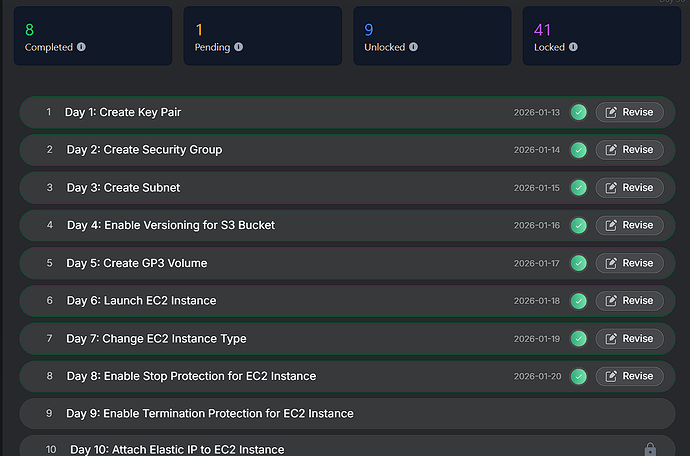Open Day 6: Launch EC2 Instance

141,301
